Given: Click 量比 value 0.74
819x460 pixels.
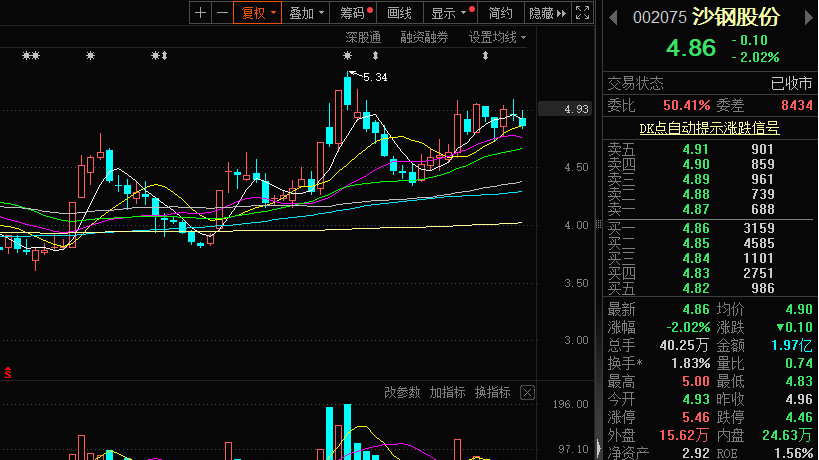Looking at the screenshot, I should 799,363.
